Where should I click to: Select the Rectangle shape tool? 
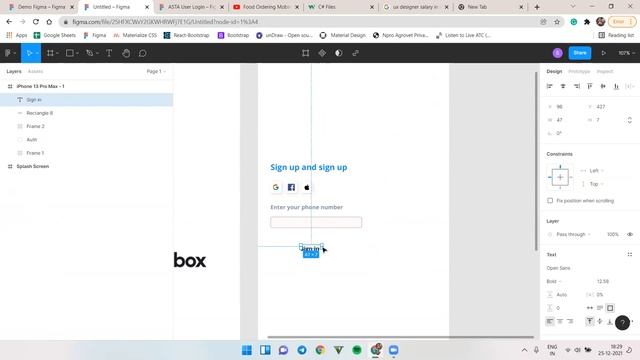pos(70,53)
